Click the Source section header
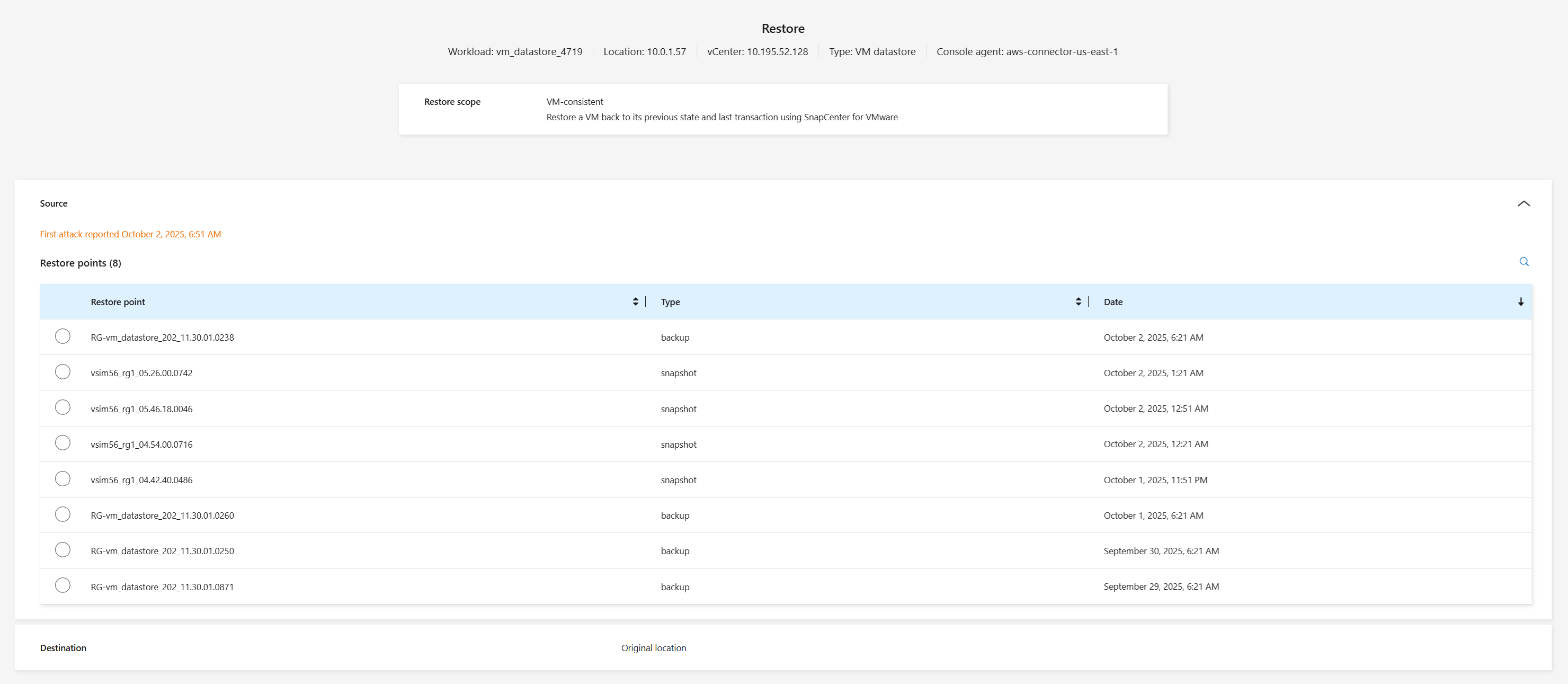This screenshot has width=1568, height=684. pyautogui.click(x=54, y=204)
